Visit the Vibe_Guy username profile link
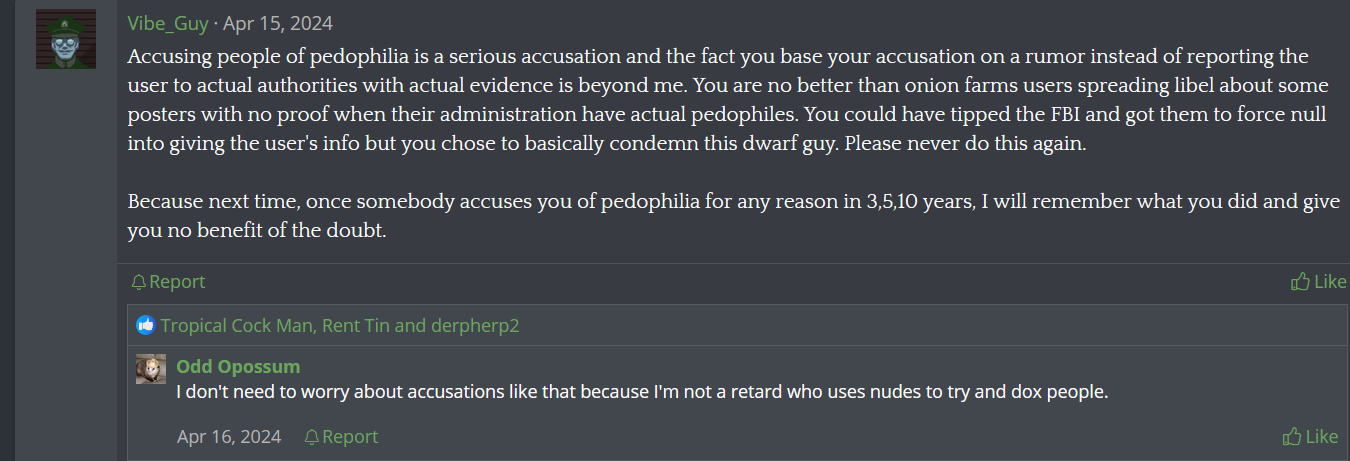This screenshot has height=461, width=1350. [x=169, y=23]
